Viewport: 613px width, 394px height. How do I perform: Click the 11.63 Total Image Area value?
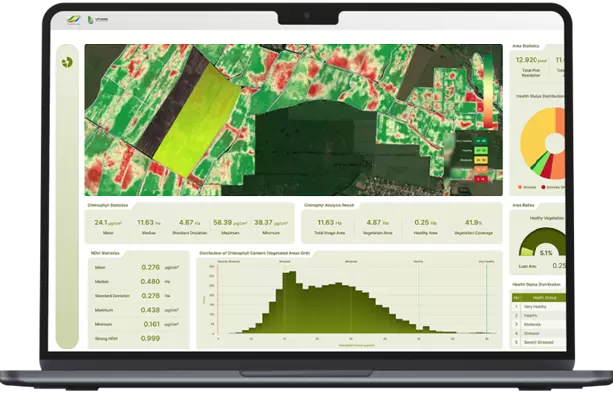click(x=330, y=222)
